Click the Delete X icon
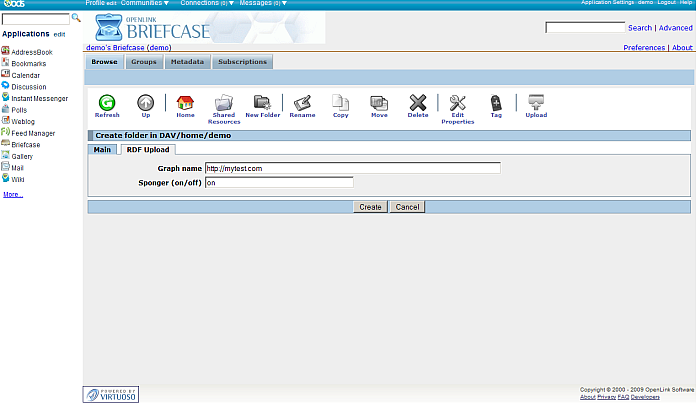 tap(418, 102)
